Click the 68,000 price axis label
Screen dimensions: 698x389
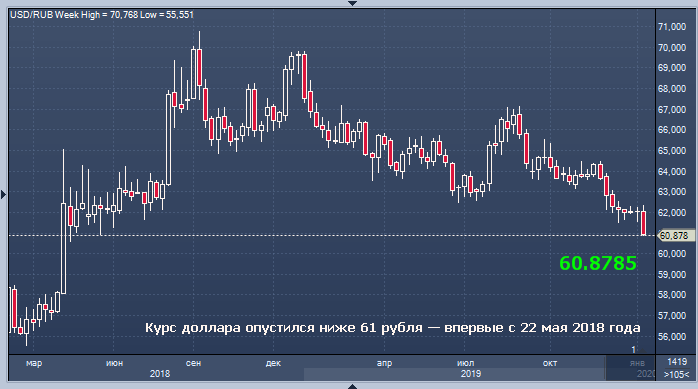672,89
